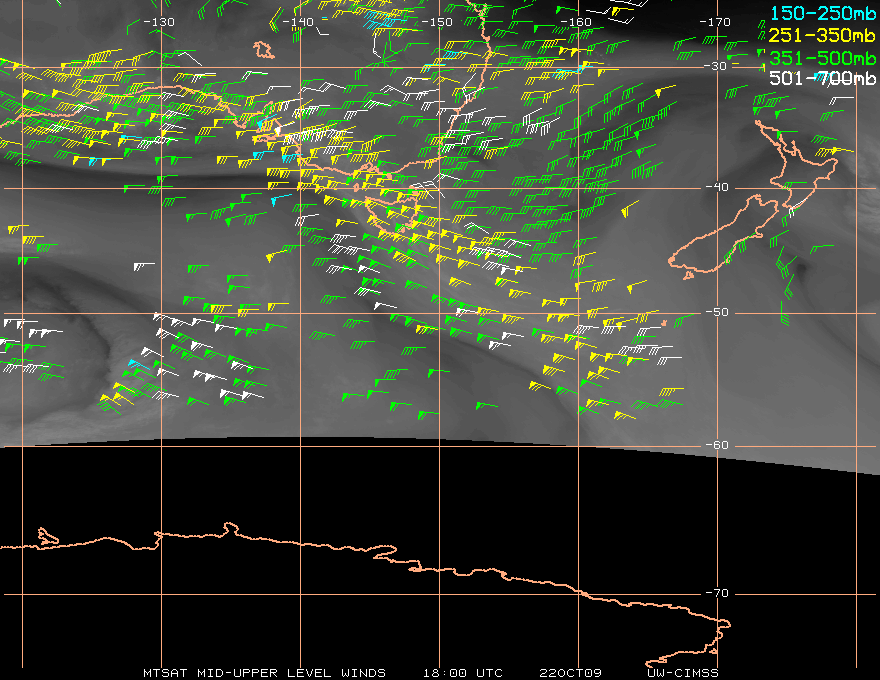Click the -150 longitude label
The height and width of the screenshot is (680, 880).
point(437,22)
